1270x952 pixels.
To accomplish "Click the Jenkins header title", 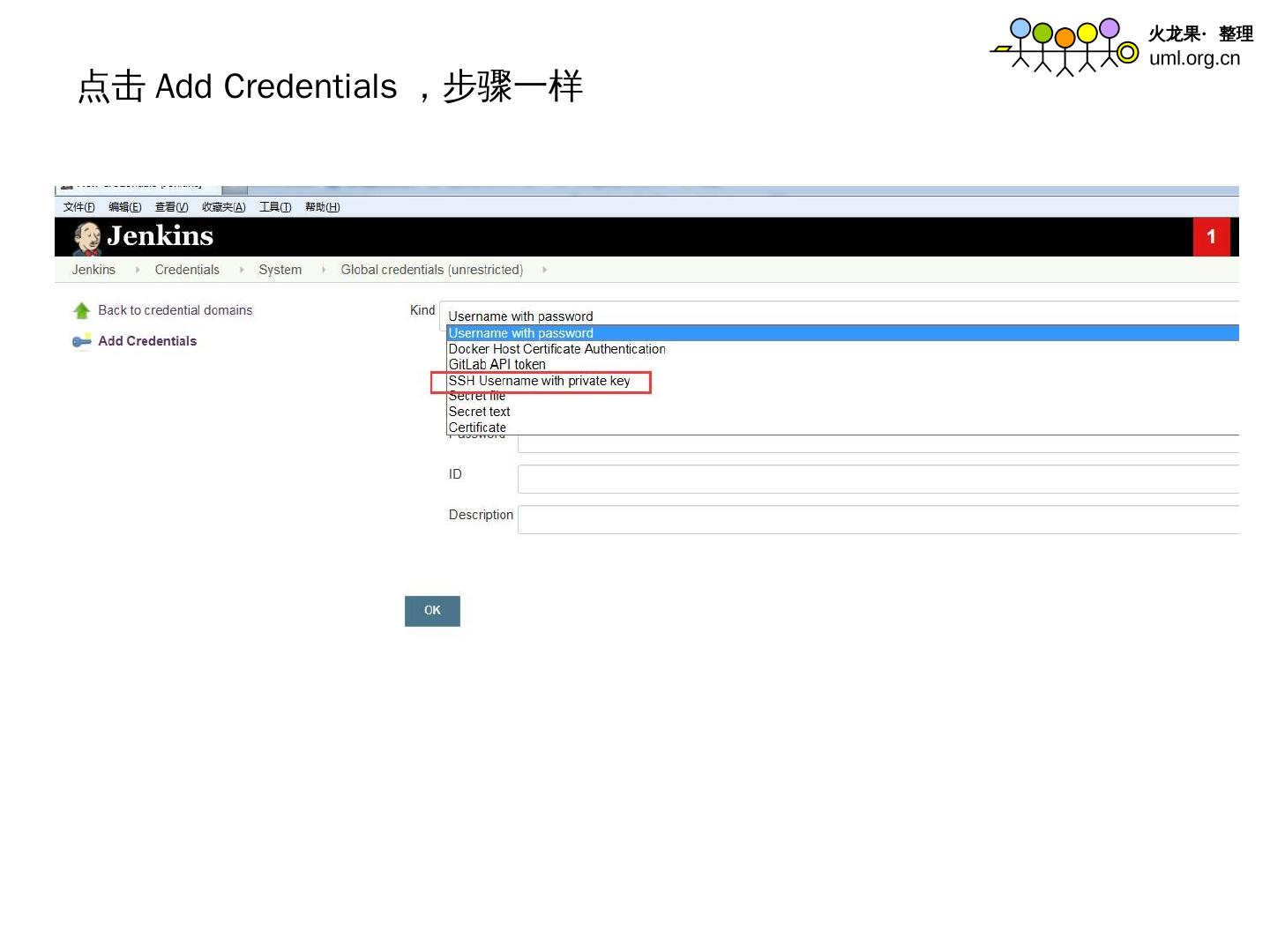I will pos(161,236).
